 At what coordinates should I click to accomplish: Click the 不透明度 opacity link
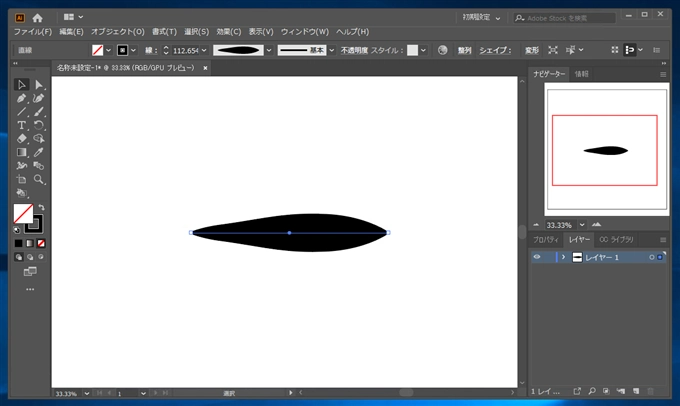coord(354,50)
